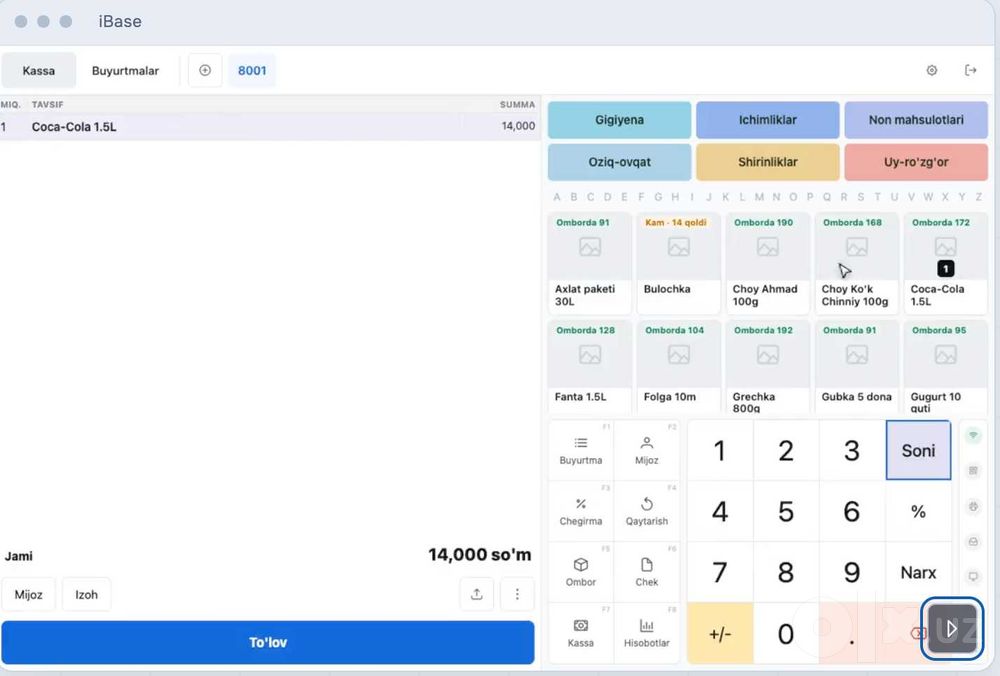
Task: Choose the Uy-ro'zg'or category
Action: (x=916, y=162)
